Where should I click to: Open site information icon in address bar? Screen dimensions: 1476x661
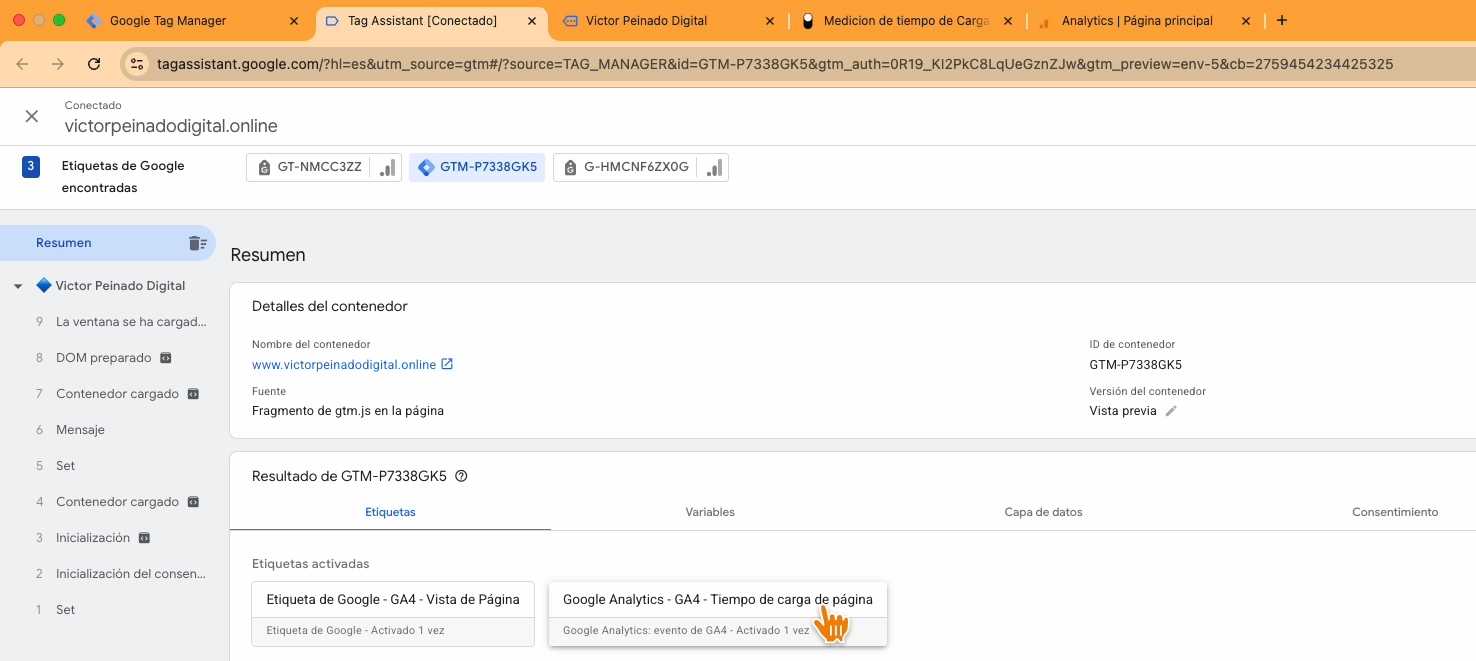(x=138, y=64)
